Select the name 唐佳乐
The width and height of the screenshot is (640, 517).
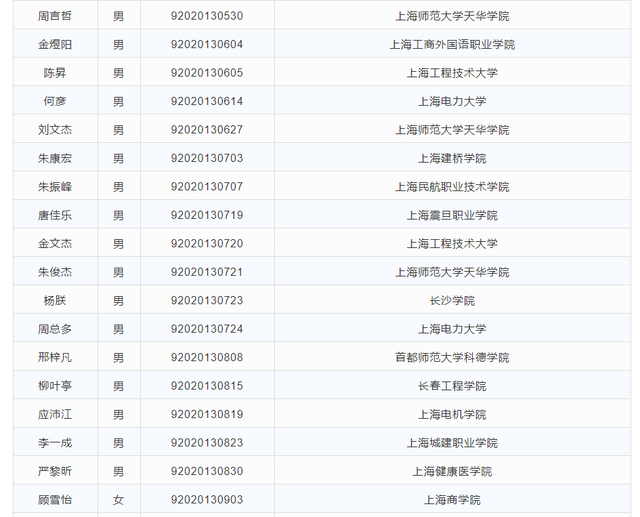[55, 215]
